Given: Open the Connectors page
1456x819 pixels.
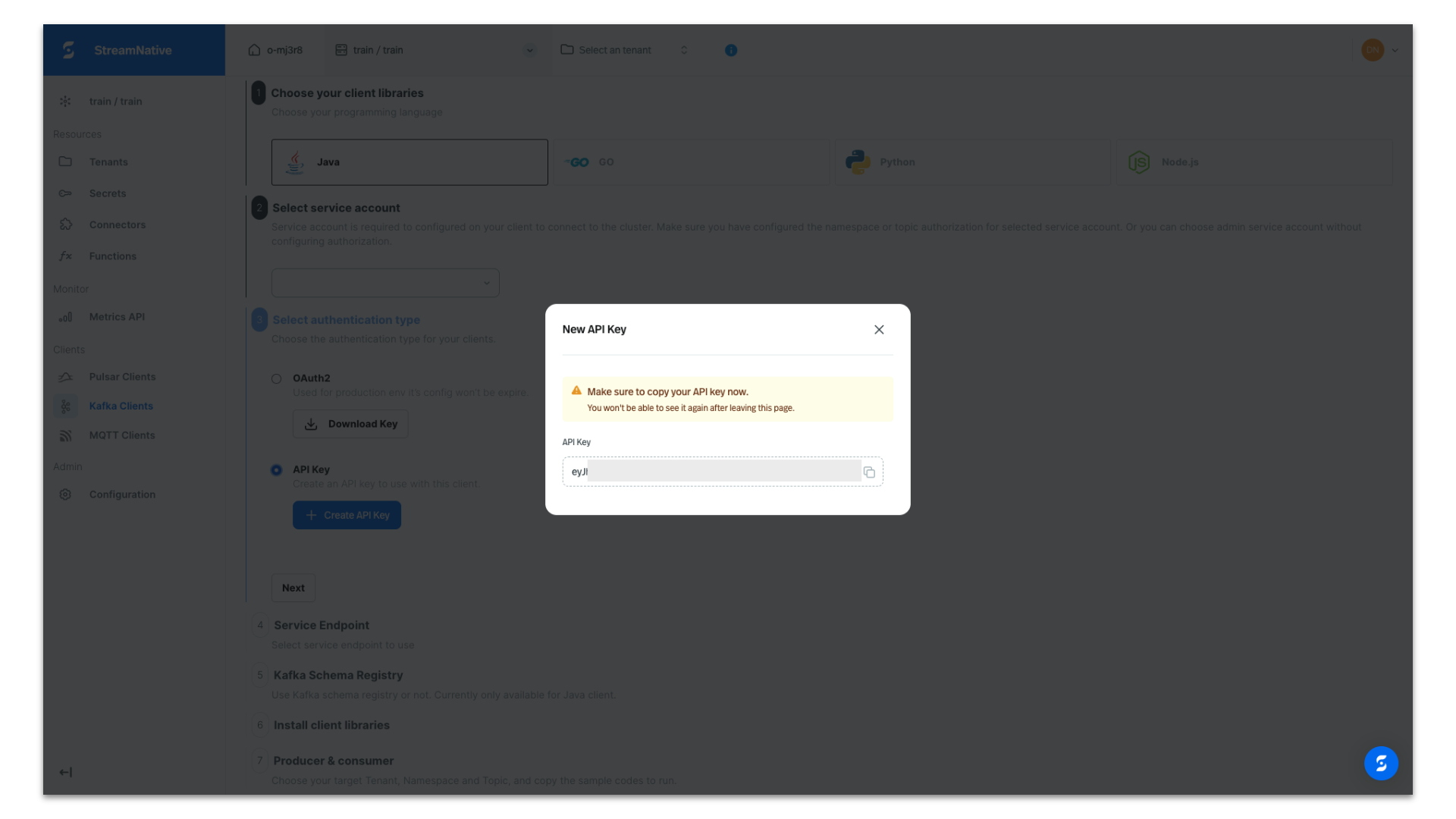Looking at the screenshot, I should tap(118, 224).
